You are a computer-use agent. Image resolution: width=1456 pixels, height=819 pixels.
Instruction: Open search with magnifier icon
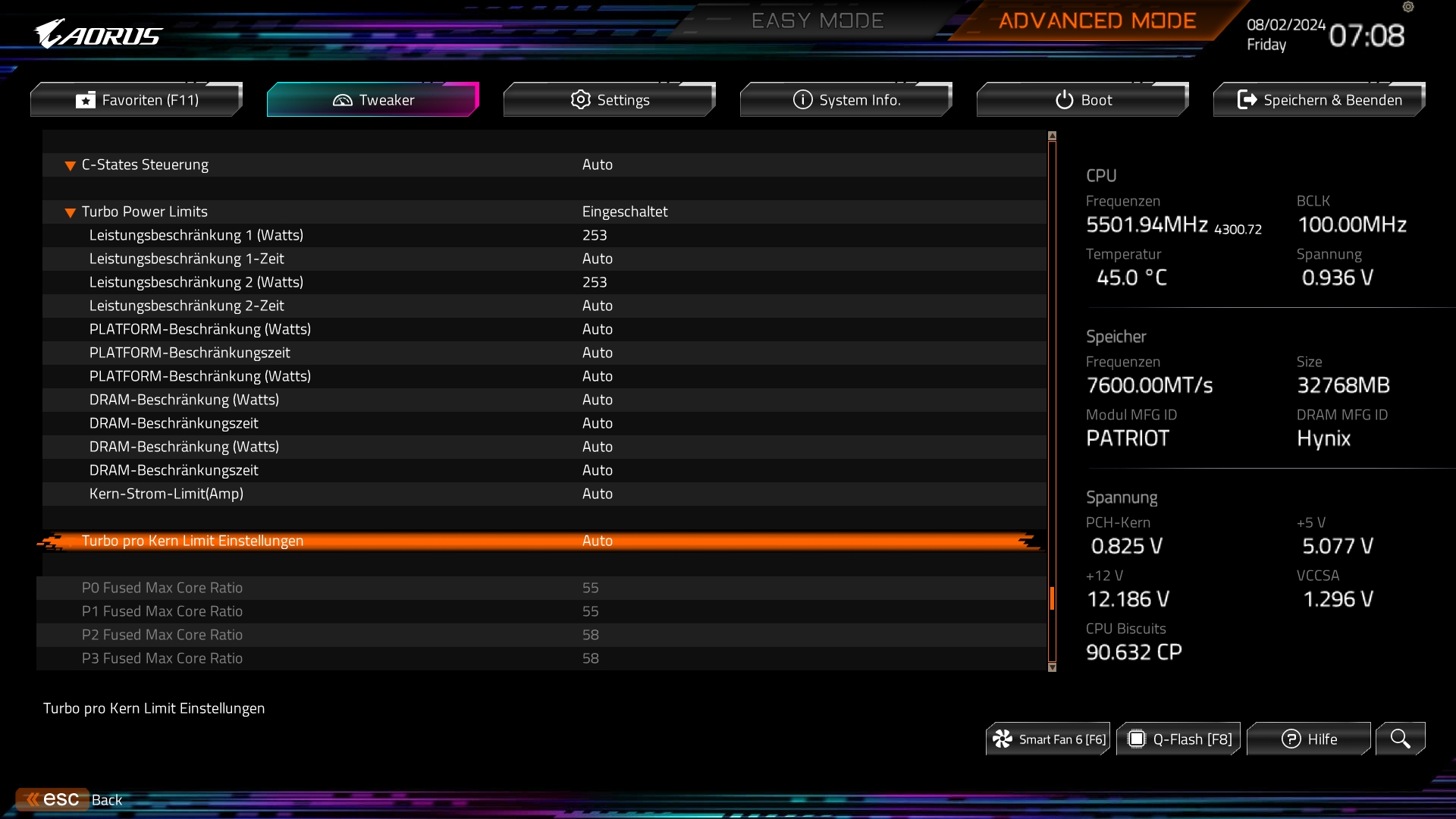1400,739
